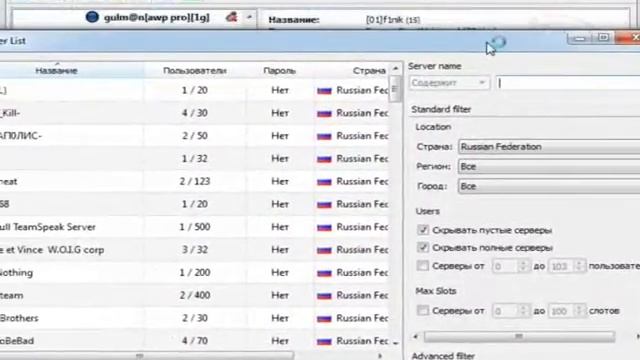The width and height of the screenshot is (640, 360).
Task: Select the TeamSpeak Server row 1 / 500
Action: [x=195, y=227]
